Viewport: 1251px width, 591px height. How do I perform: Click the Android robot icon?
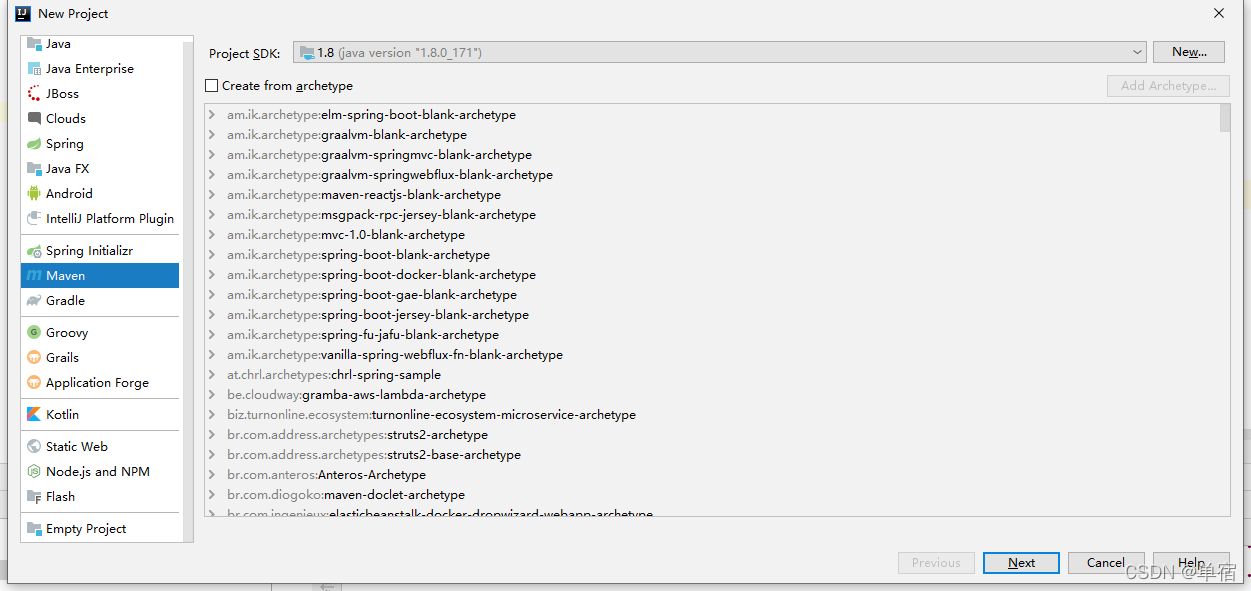point(35,194)
